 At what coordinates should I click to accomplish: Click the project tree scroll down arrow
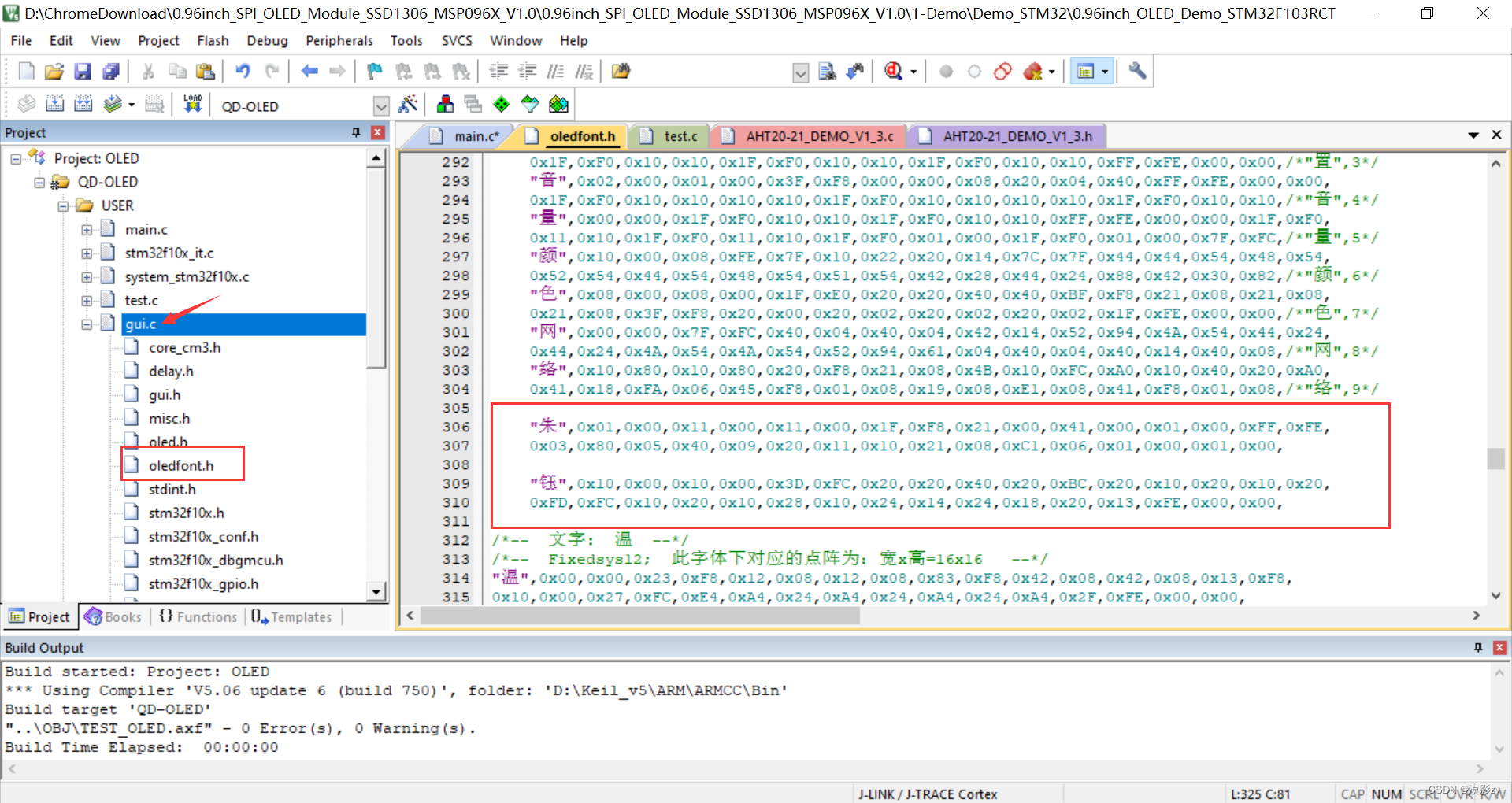[376, 591]
